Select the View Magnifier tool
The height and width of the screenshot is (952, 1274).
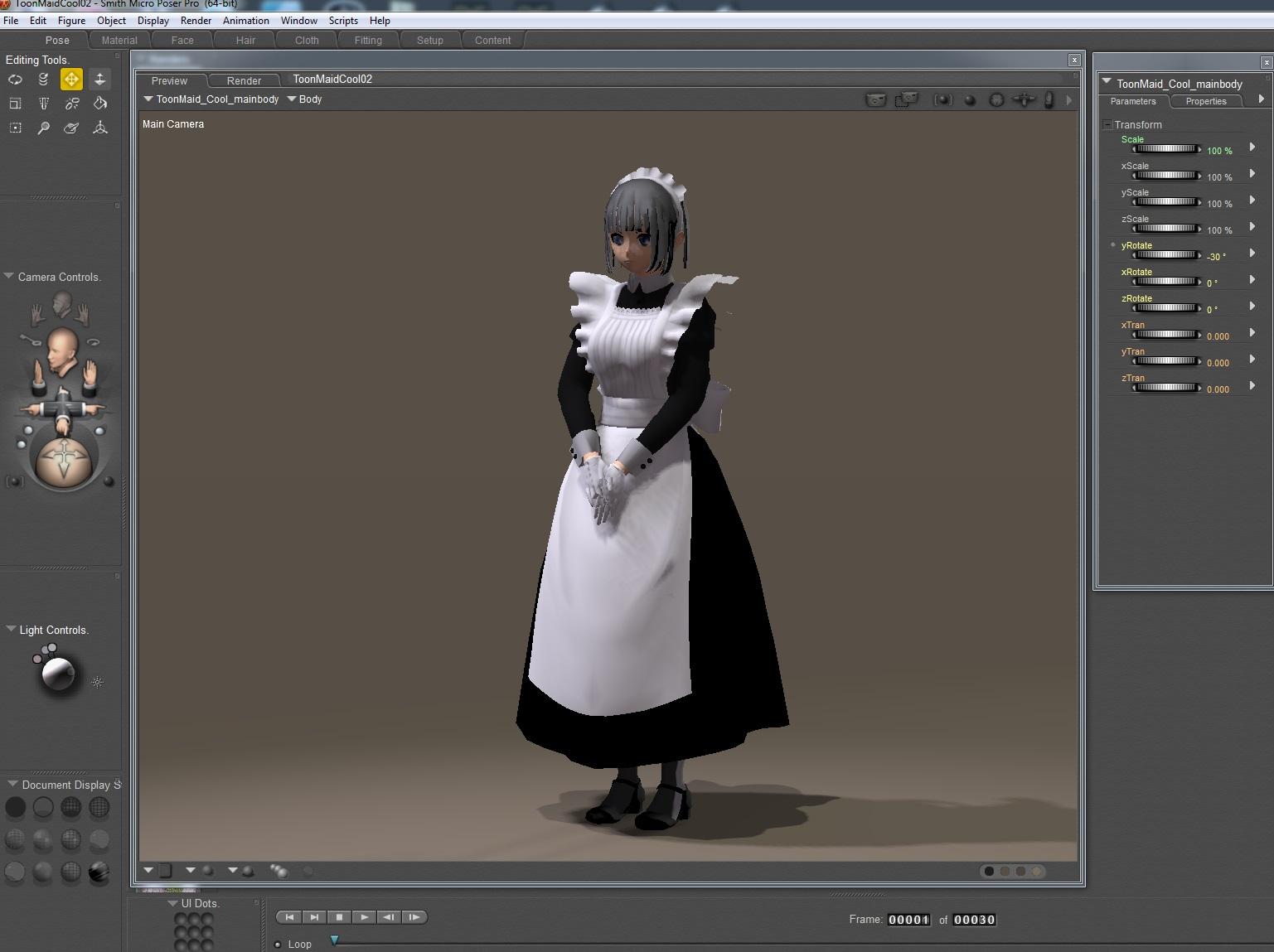click(x=43, y=128)
